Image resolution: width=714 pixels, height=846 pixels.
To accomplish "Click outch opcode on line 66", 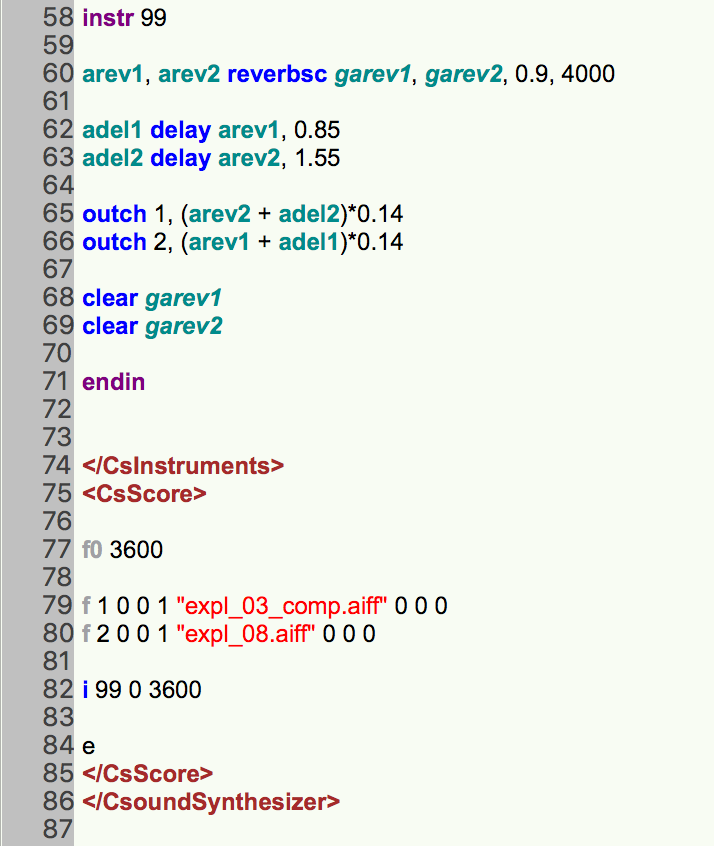I will (114, 242).
